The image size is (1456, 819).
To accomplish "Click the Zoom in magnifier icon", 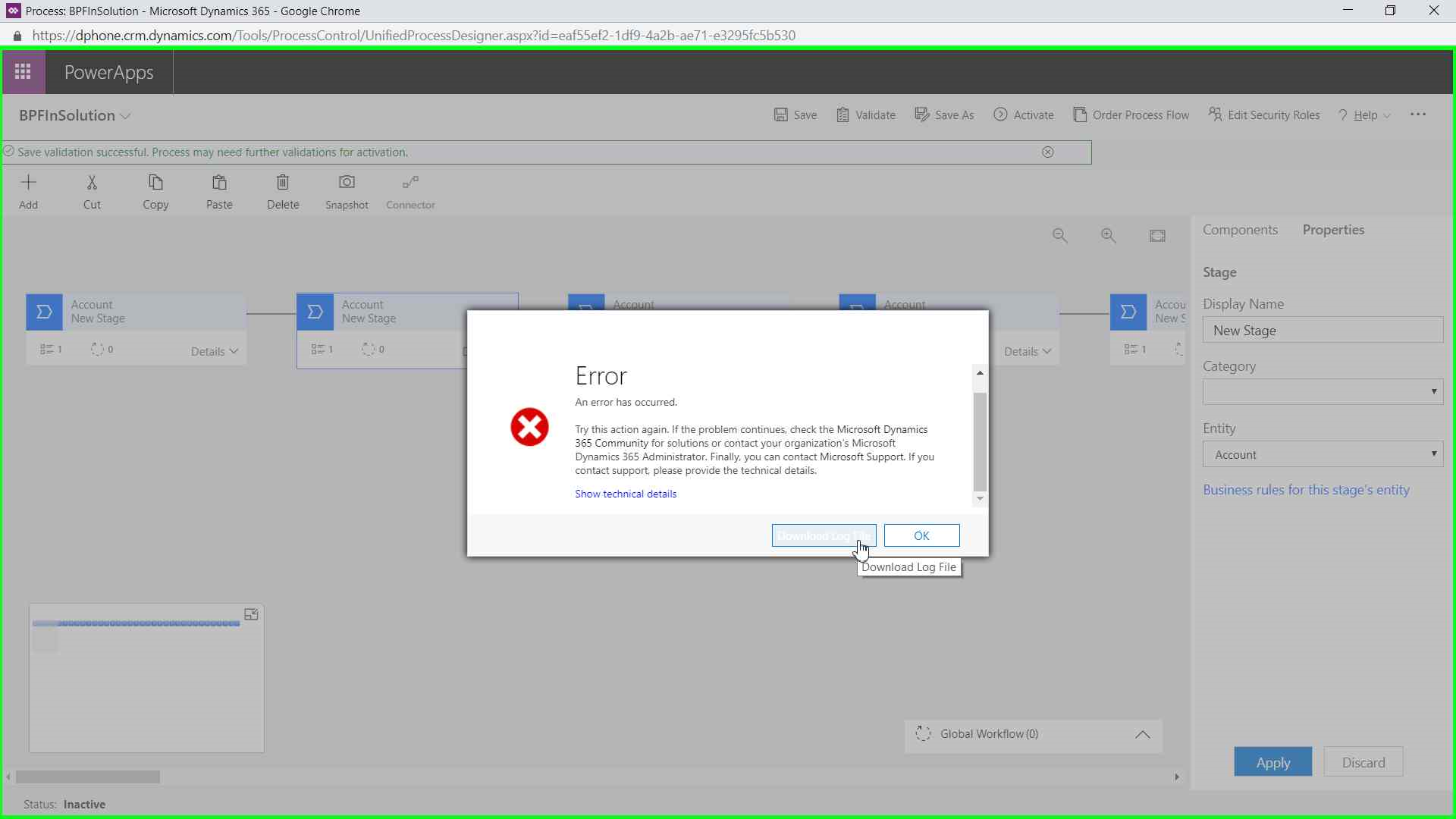I will click(1108, 236).
